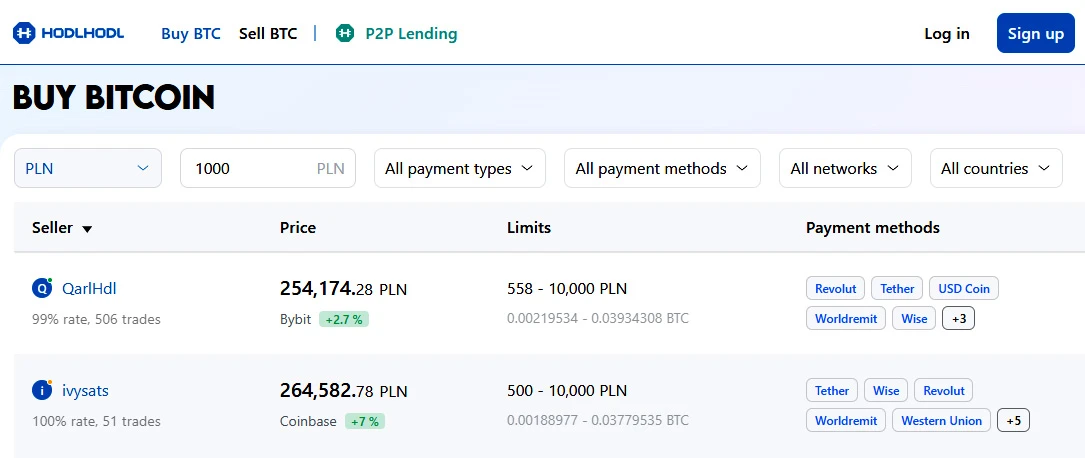Click ivysats seller avatar icon
Viewport: 1085px width, 458px height.
(x=42, y=390)
